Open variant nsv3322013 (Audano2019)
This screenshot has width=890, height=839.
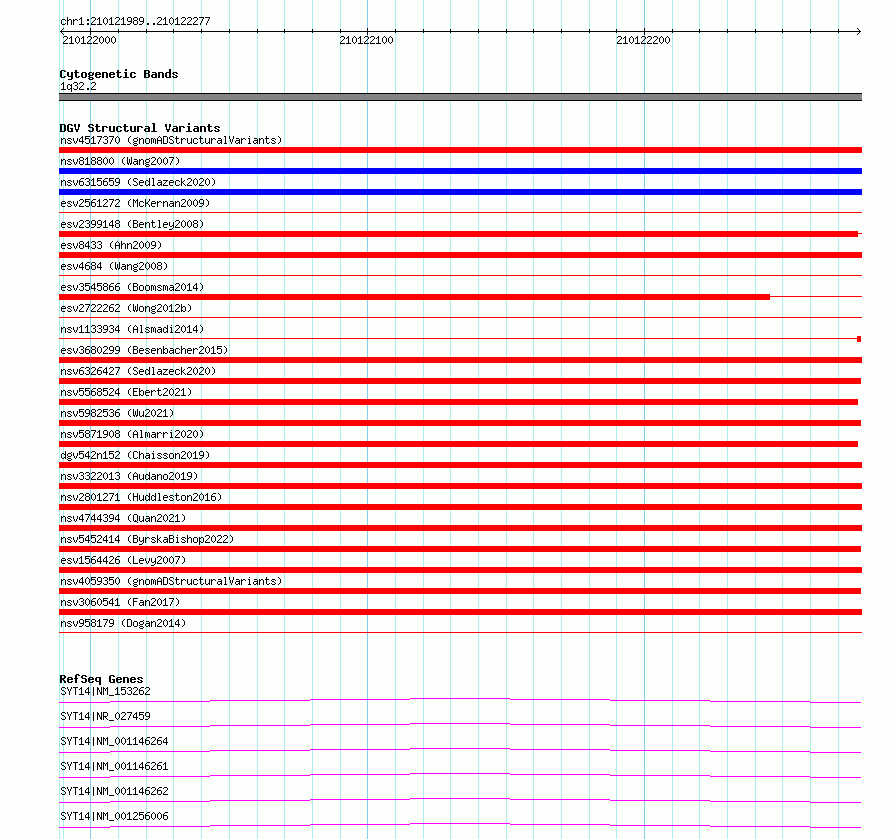tap(129, 476)
